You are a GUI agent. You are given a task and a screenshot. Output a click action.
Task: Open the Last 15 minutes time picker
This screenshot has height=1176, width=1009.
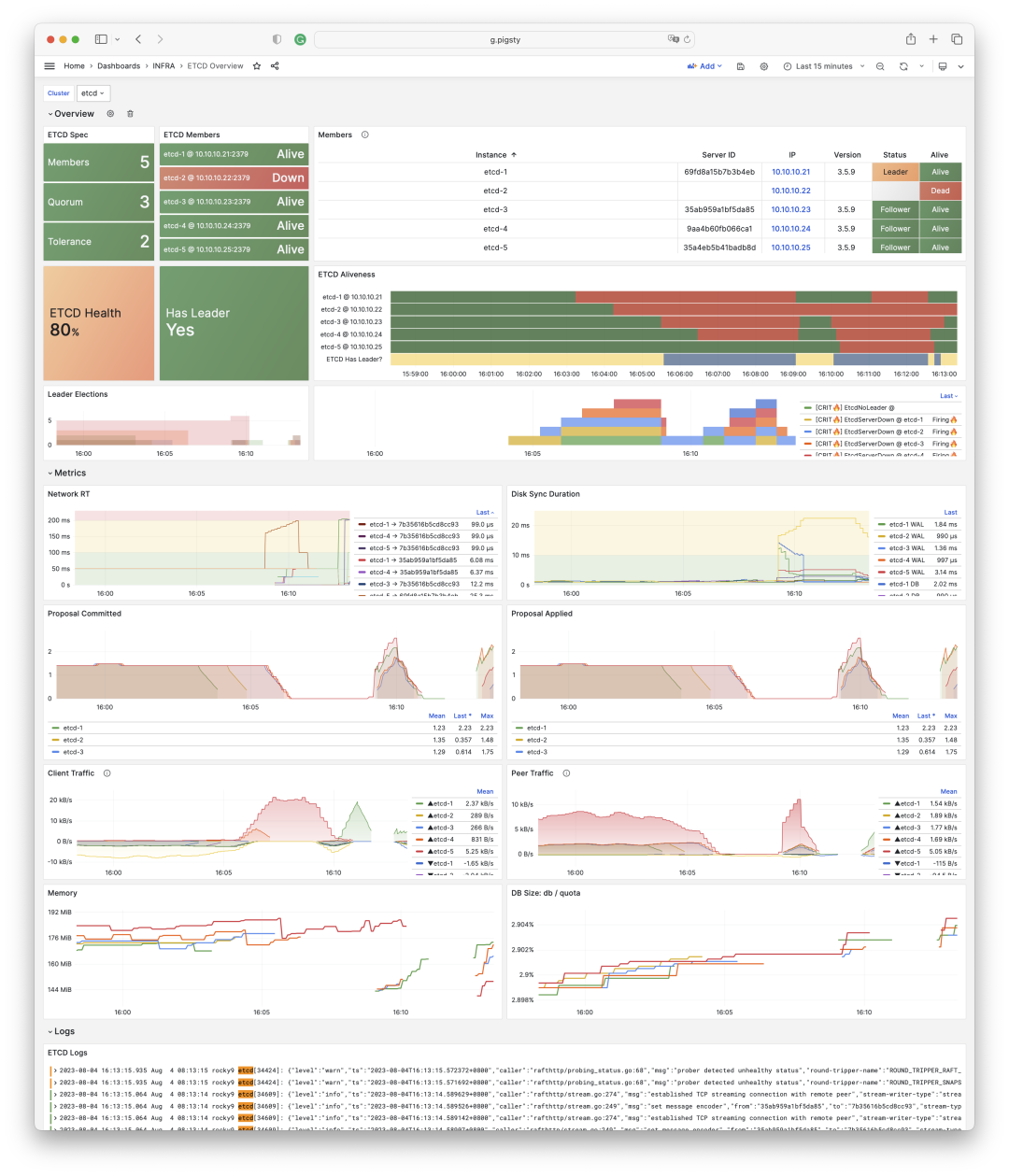click(823, 66)
